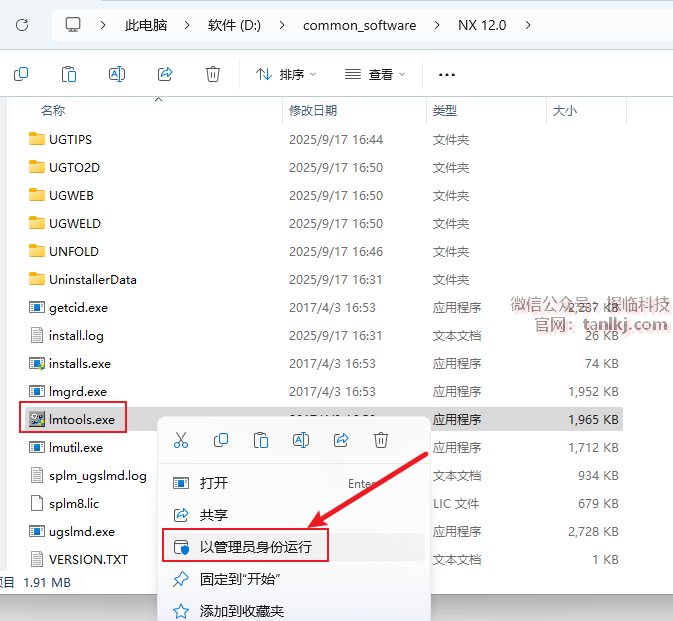Expand chevron after 此电脑 in breadcrumb
This screenshot has height=621, width=673.
point(187,25)
